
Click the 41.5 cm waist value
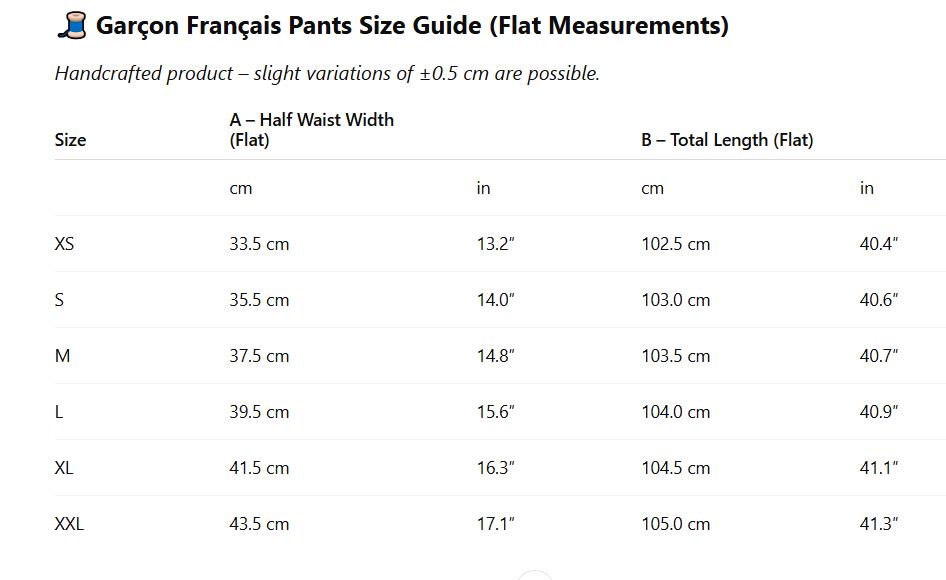[x=259, y=468]
